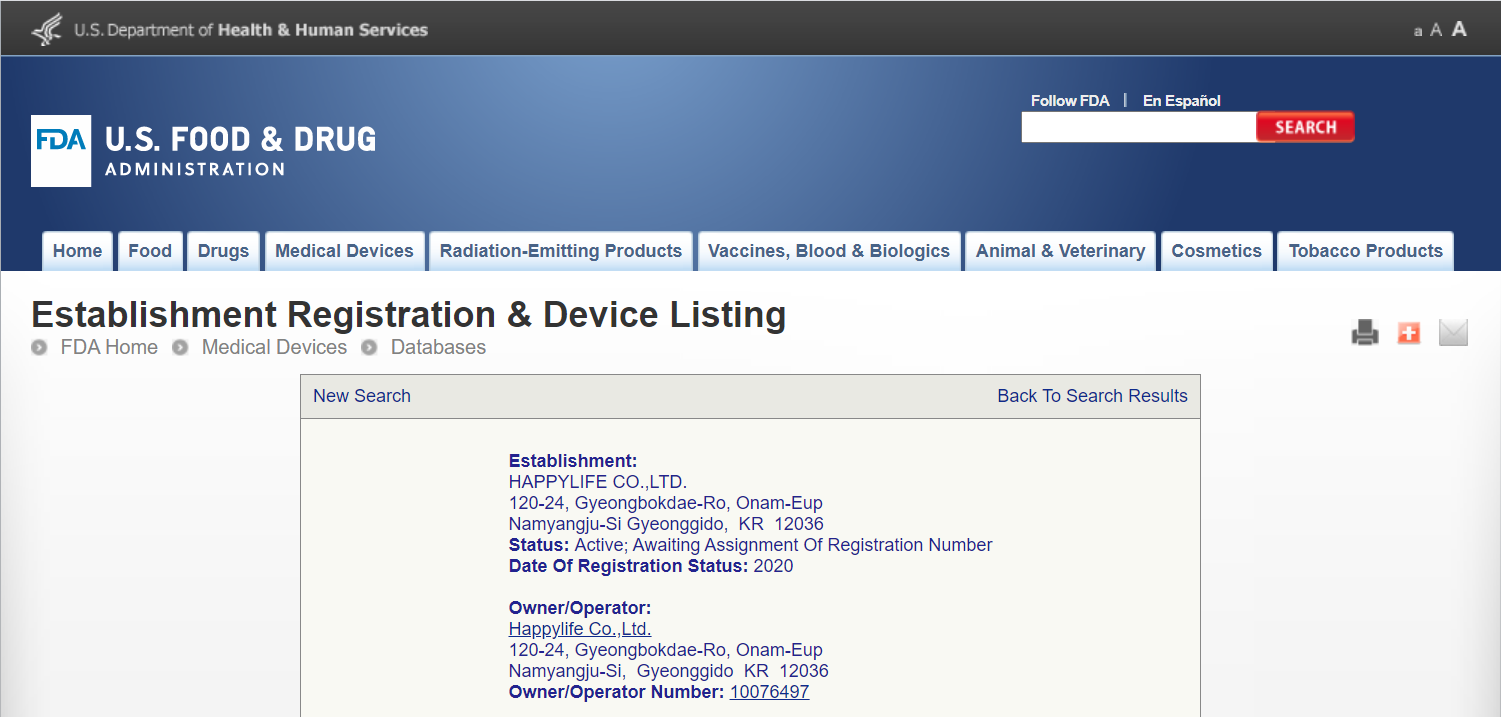The image size is (1501, 717).
Task: Click the Follow FDA link
Action: tap(1069, 101)
